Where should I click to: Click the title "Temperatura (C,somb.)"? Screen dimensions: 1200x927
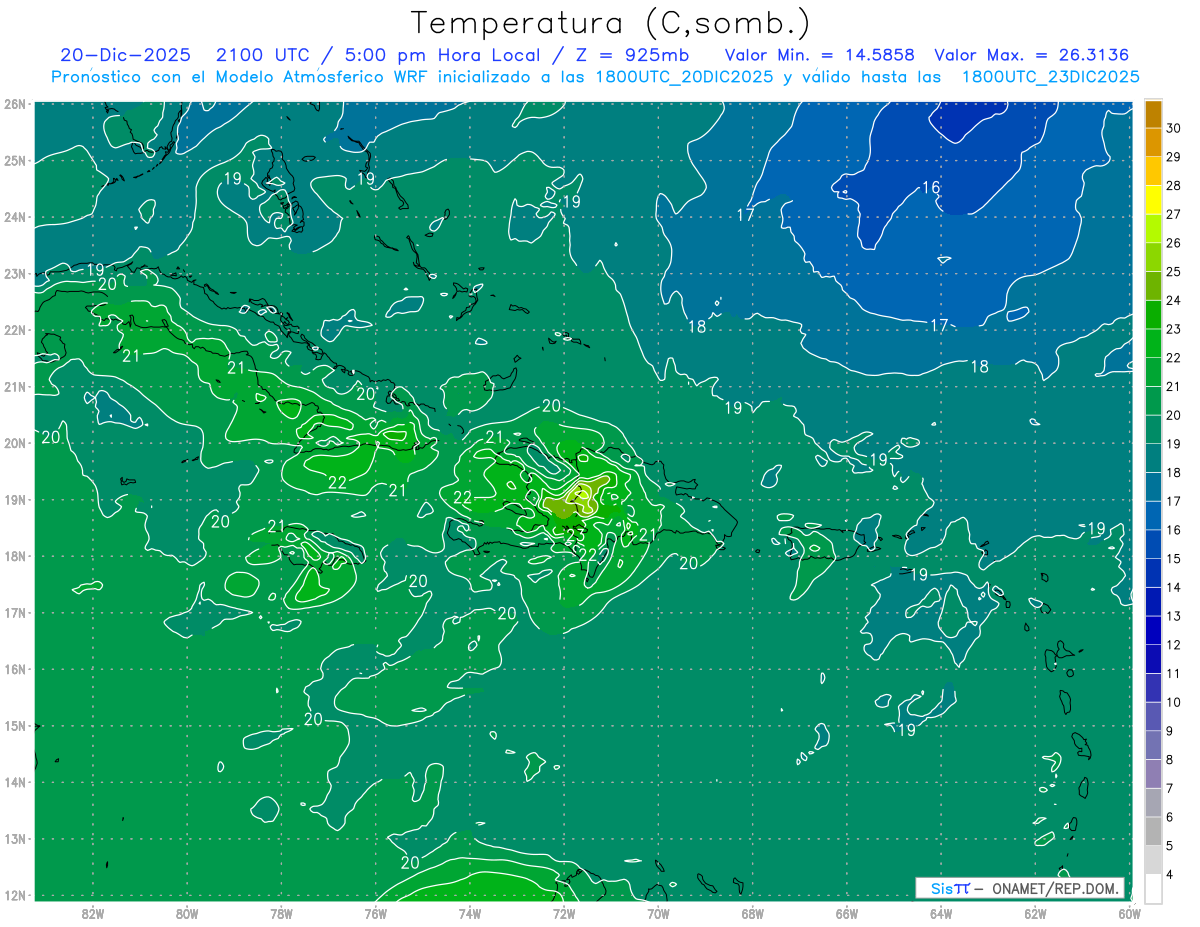(611, 23)
